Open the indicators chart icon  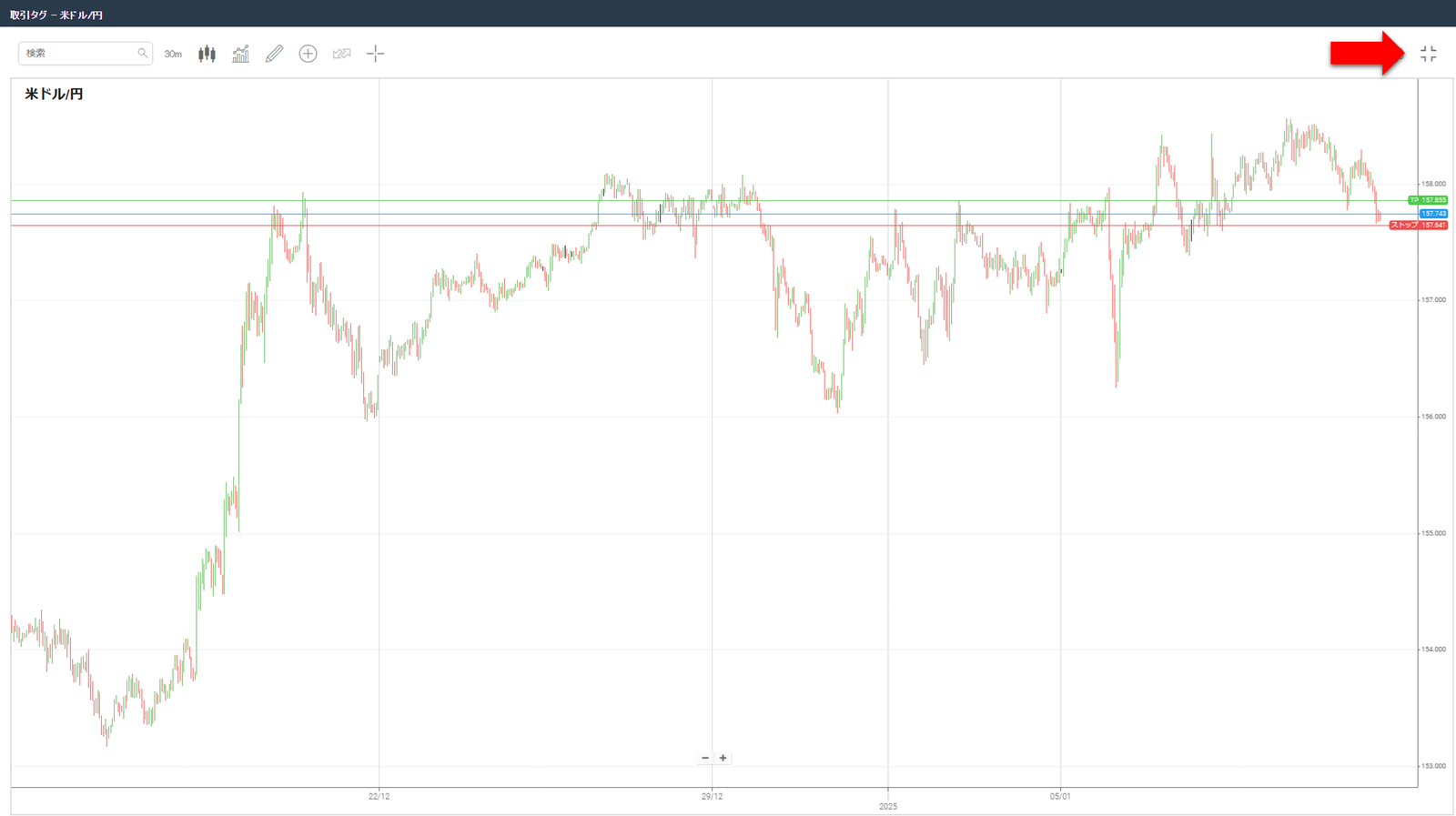240,54
